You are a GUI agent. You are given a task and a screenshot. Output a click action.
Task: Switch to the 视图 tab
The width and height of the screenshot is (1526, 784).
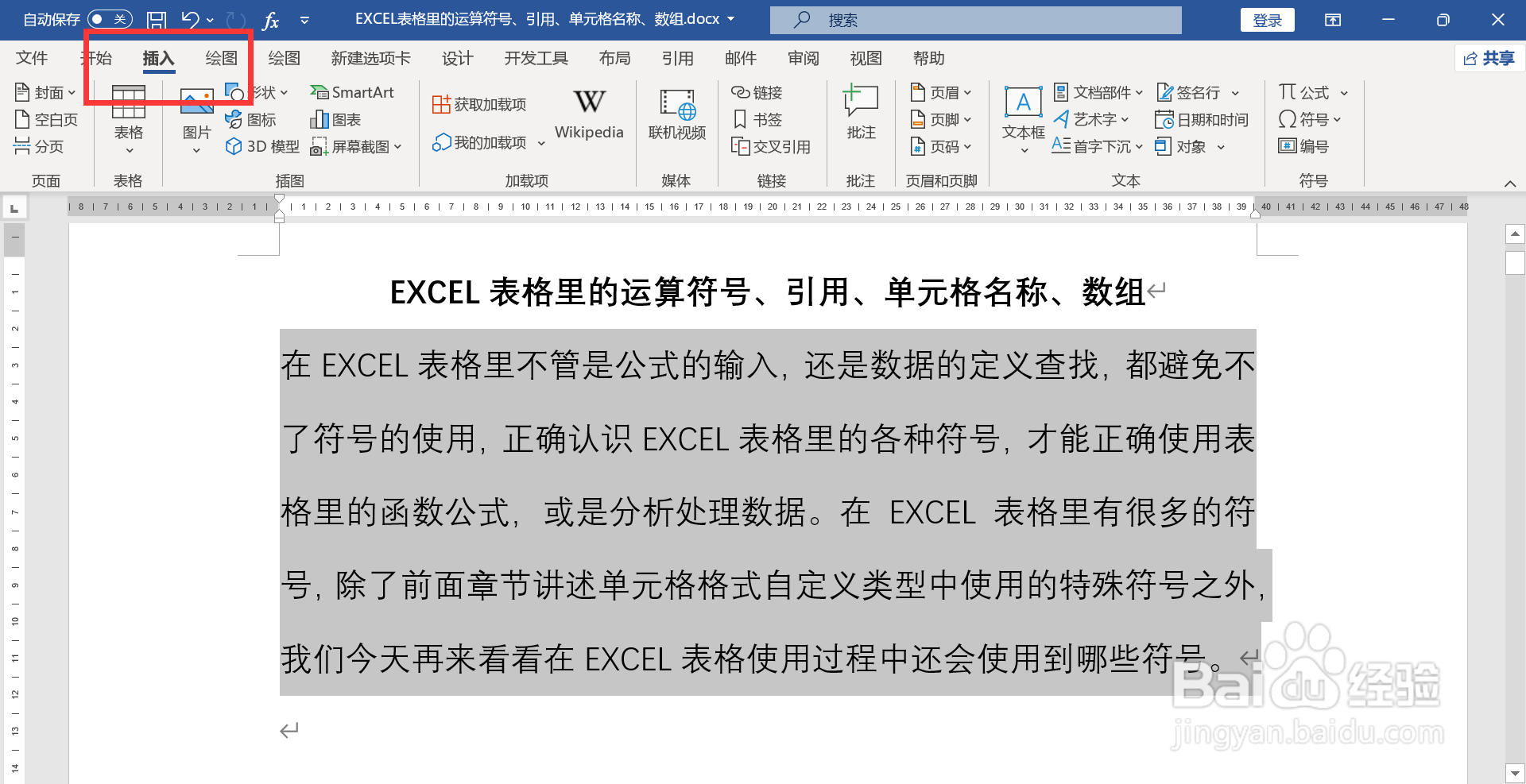pyautogui.click(x=866, y=58)
